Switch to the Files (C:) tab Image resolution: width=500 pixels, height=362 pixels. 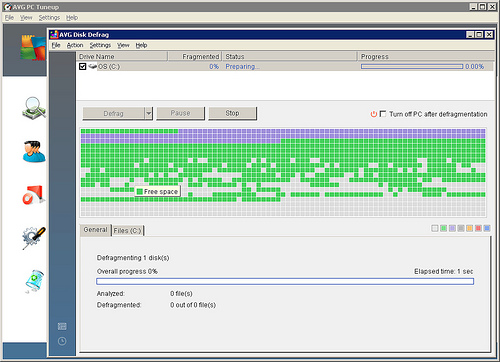[127, 230]
